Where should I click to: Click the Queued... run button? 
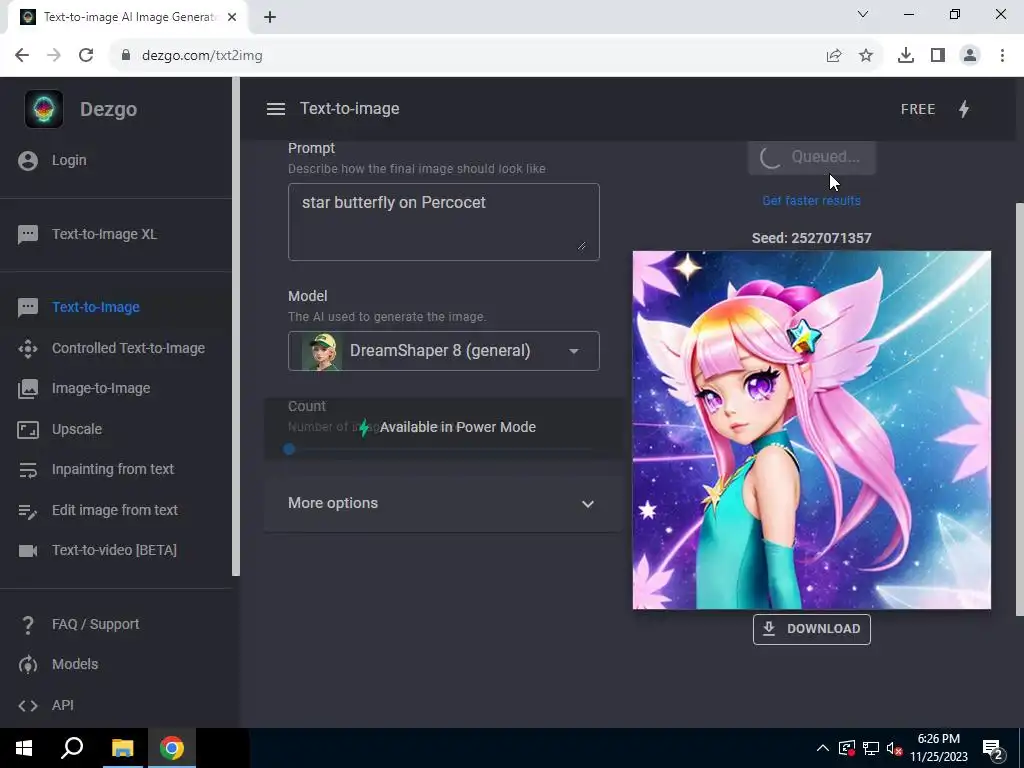click(812, 157)
